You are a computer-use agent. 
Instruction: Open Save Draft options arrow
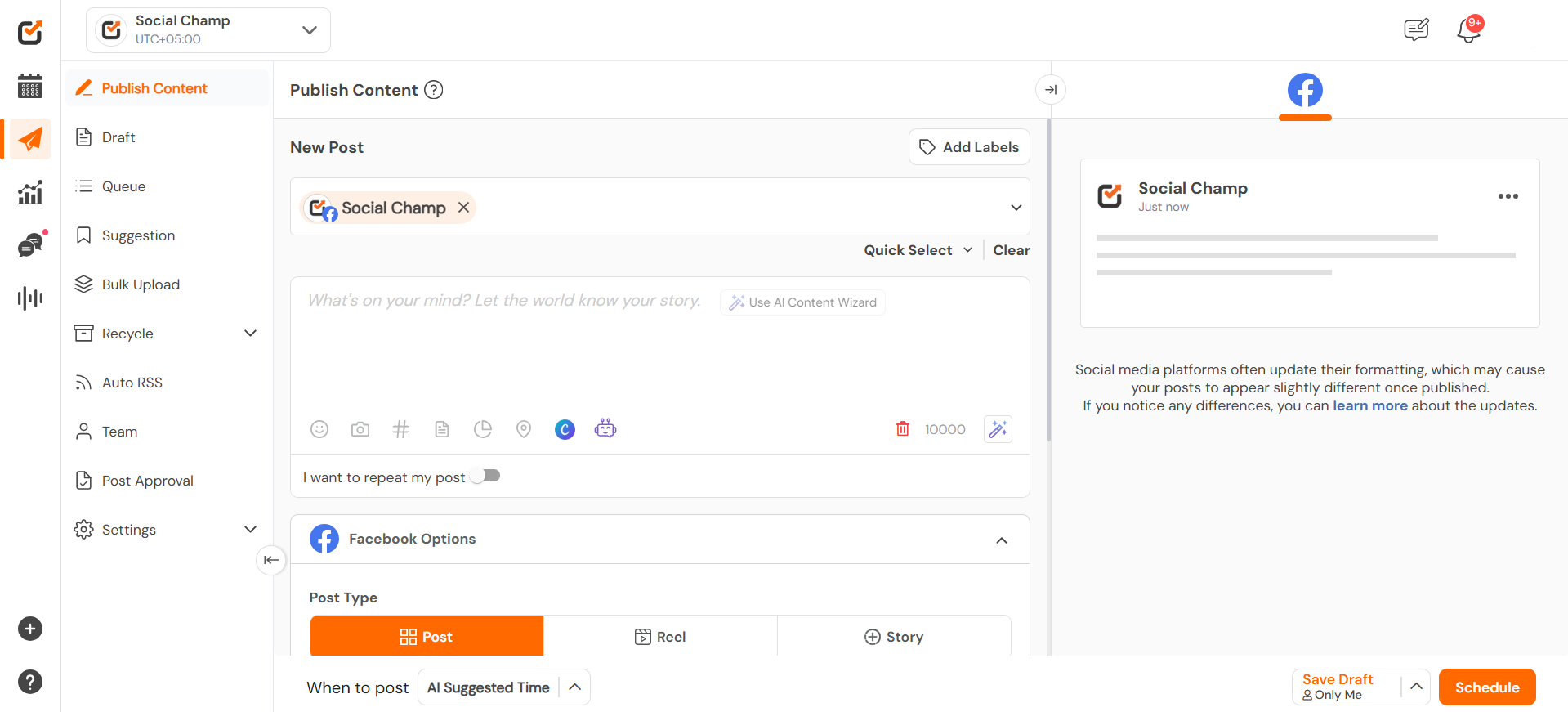point(1416,687)
